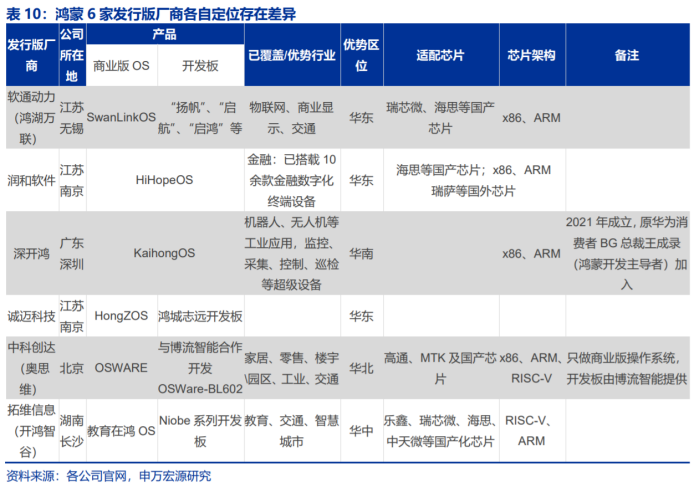Click the Niobe 系列开发板 cell
Screen dimensions: 699x487
click(200, 431)
